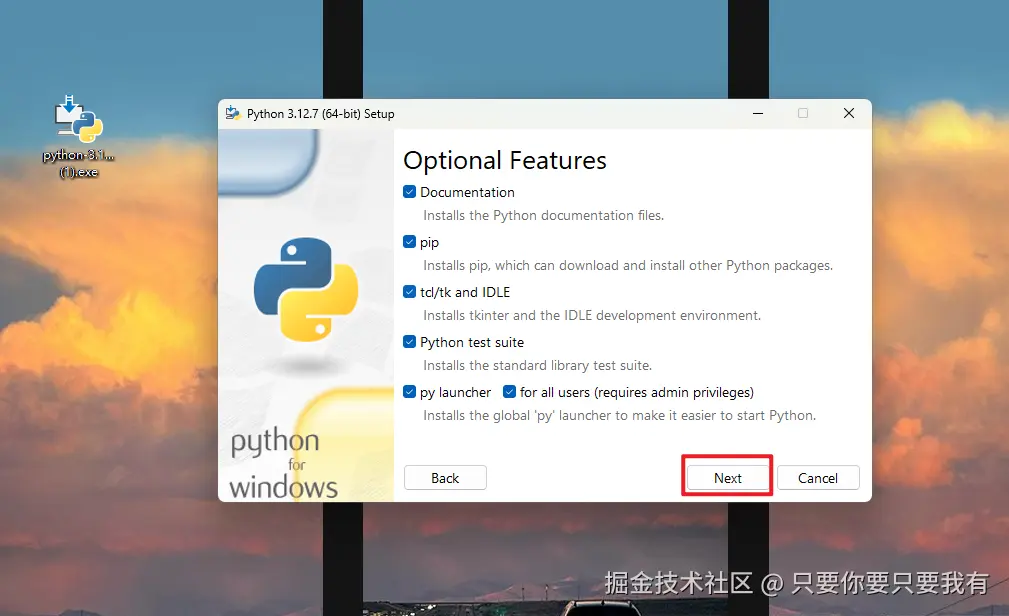Uncheck tcl/tk and IDLE checkbox

[409, 292]
